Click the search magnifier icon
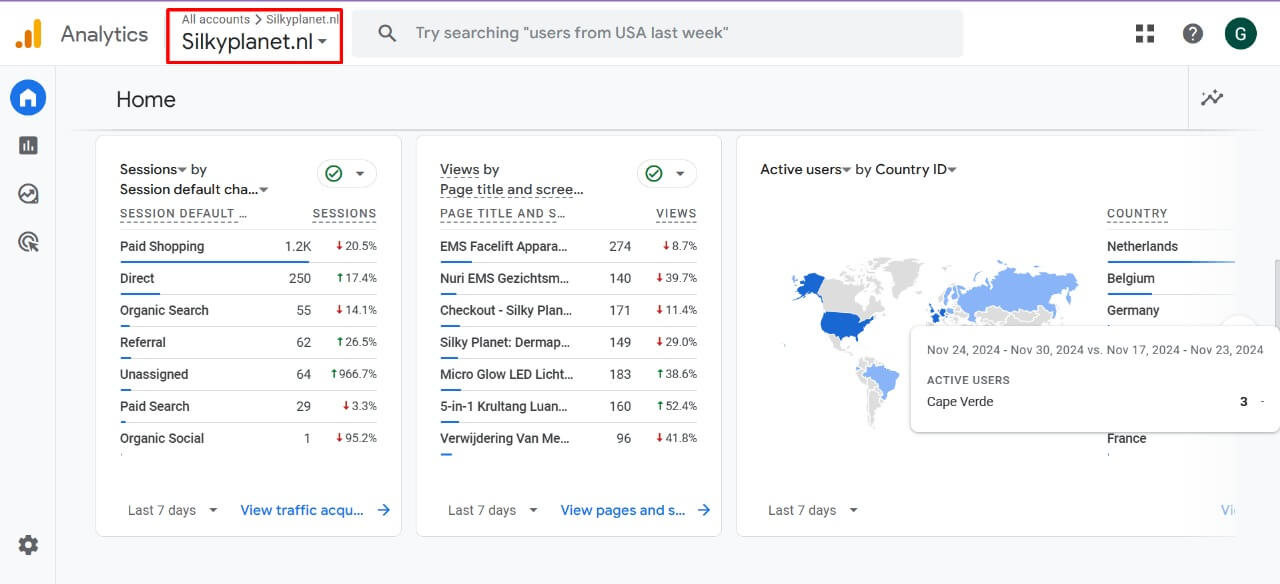Viewport: 1280px width, 584px height. [x=387, y=34]
